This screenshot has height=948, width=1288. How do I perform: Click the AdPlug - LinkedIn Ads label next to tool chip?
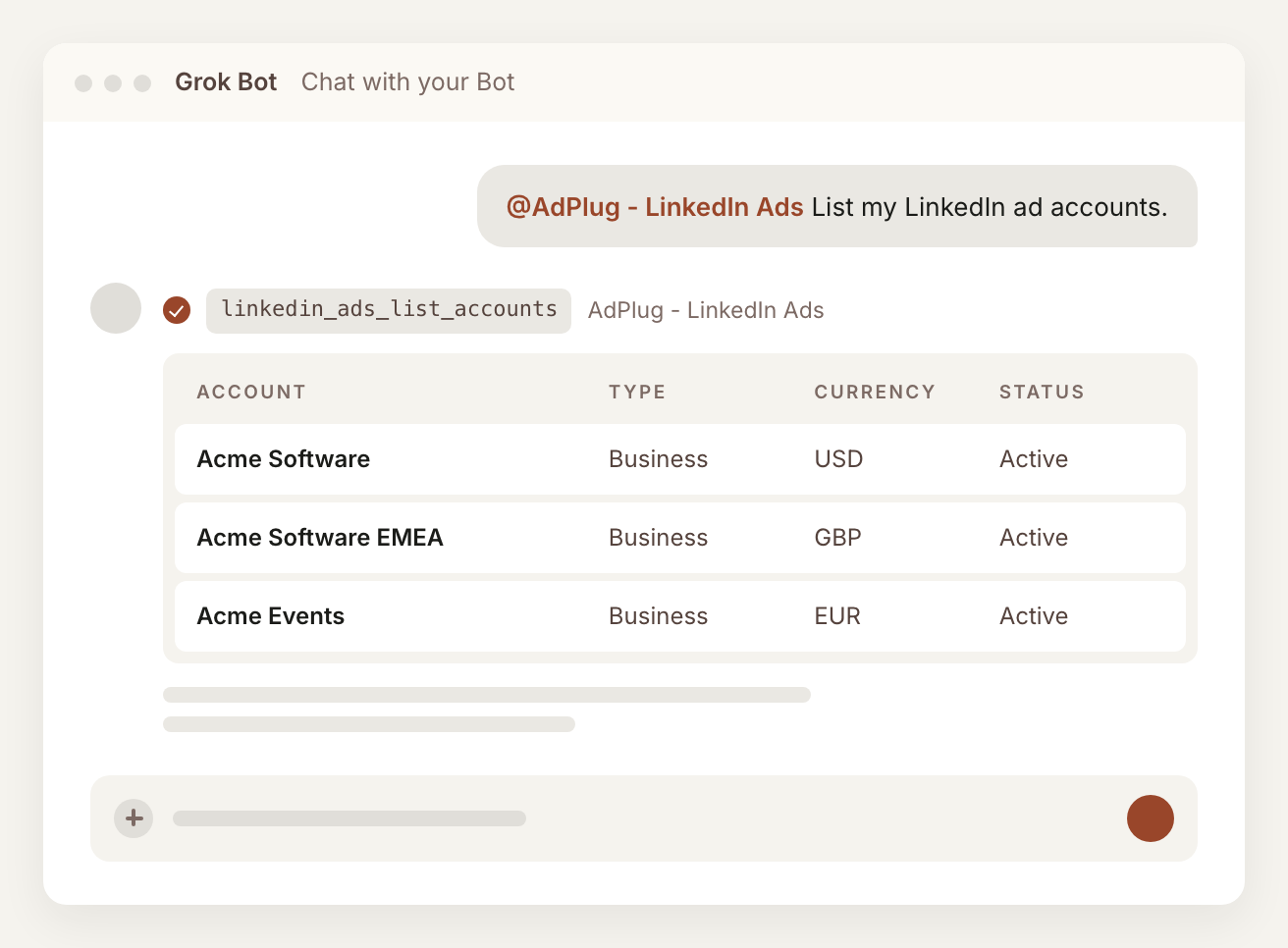(706, 310)
